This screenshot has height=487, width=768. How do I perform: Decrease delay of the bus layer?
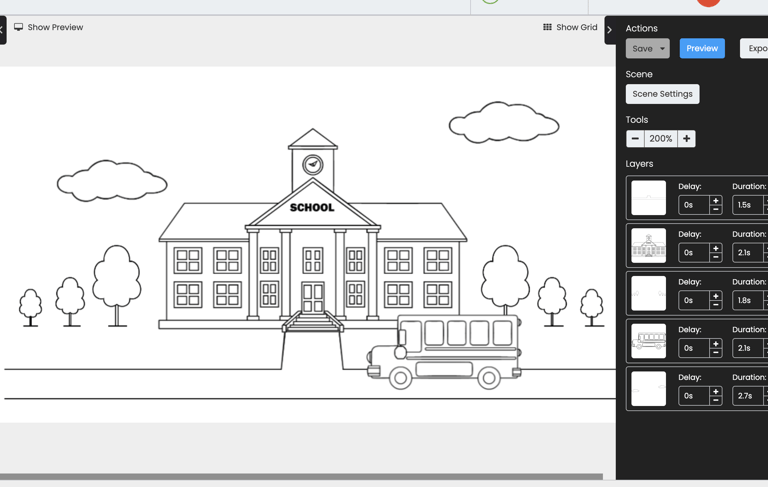(x=716, y=352)
